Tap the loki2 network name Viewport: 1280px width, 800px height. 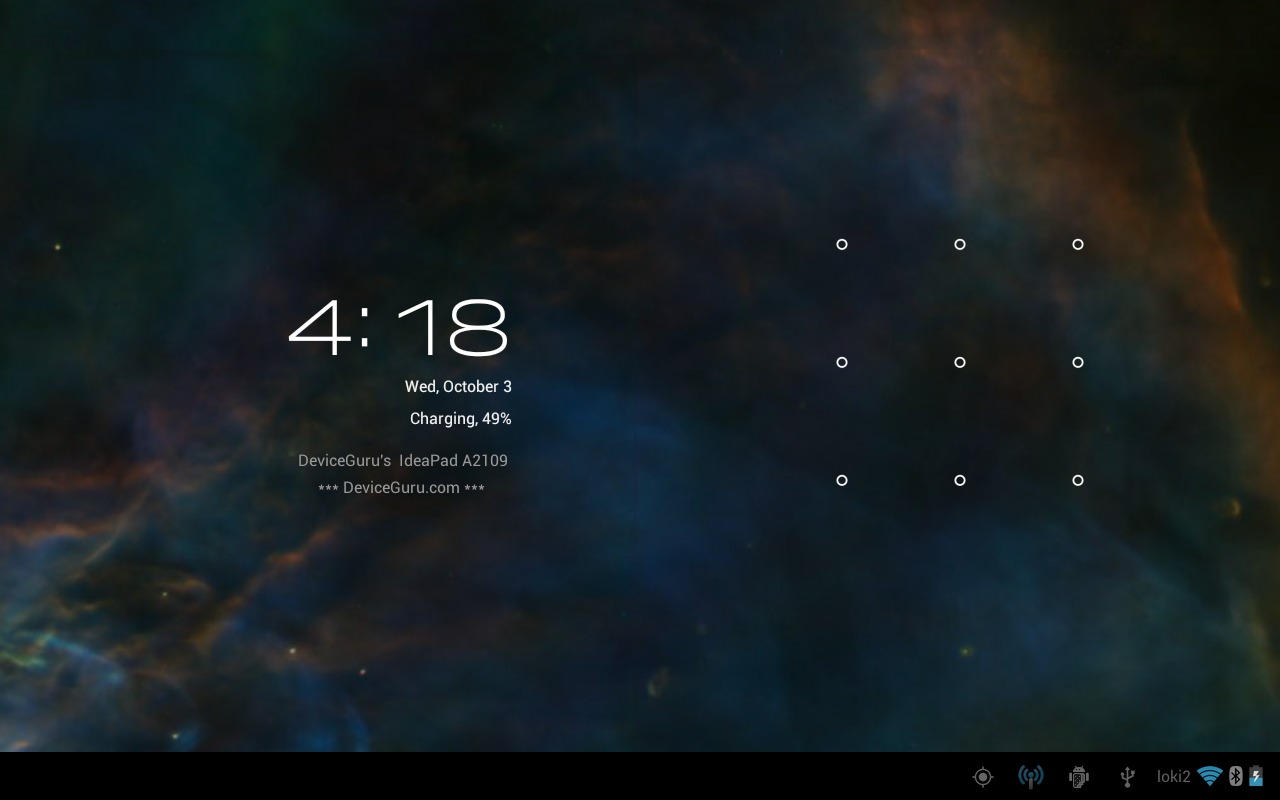1174,777
